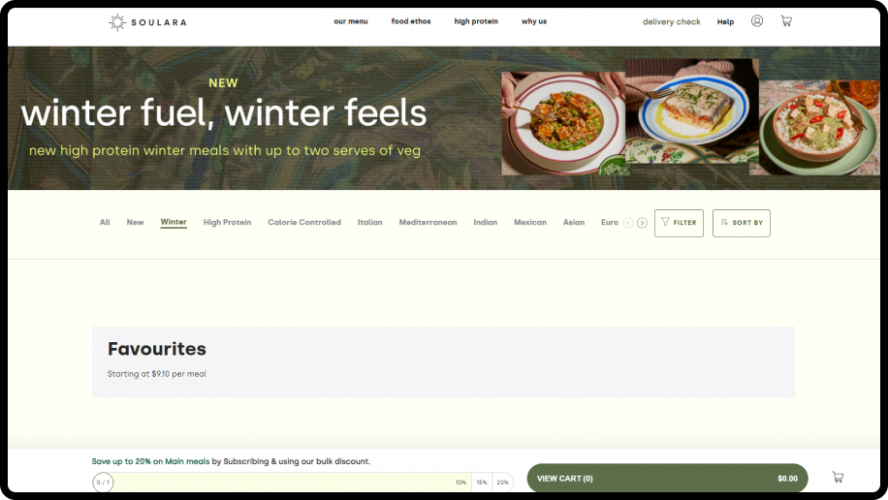Click the lasagne dish banner photo
Image resolution: width=888 pixels, height=500 pixels.
click(691, 106)
